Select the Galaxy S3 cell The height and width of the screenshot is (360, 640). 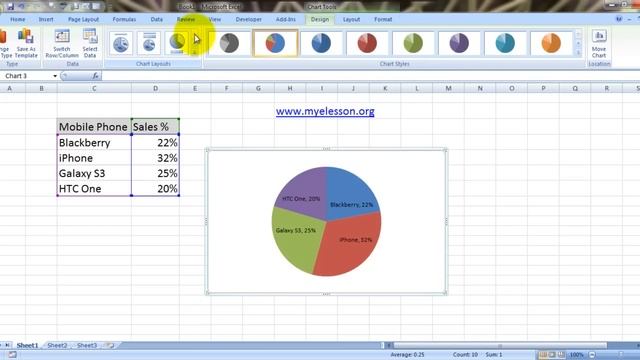point(94,173)
